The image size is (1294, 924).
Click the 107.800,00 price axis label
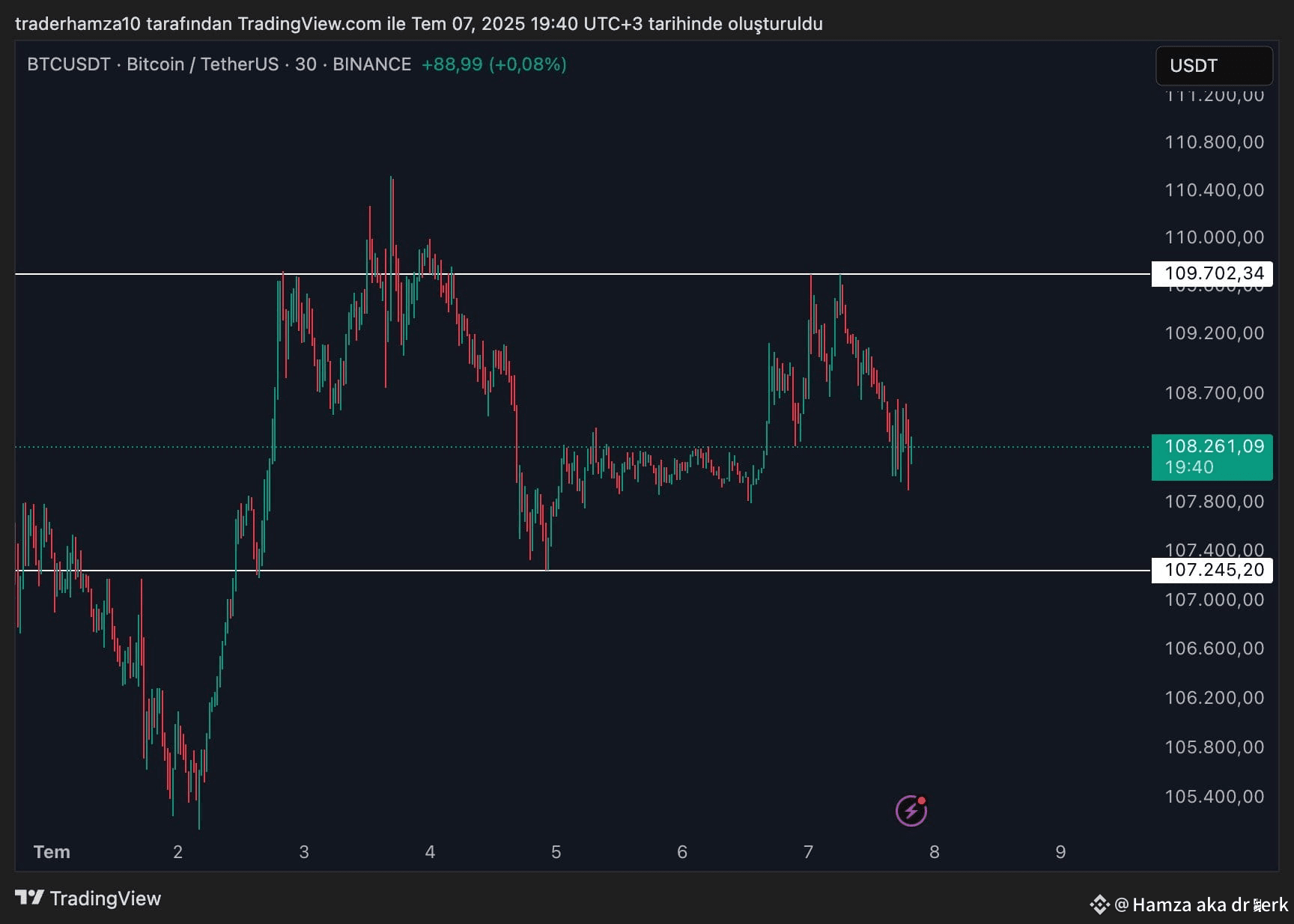(x=1214, y=502)
